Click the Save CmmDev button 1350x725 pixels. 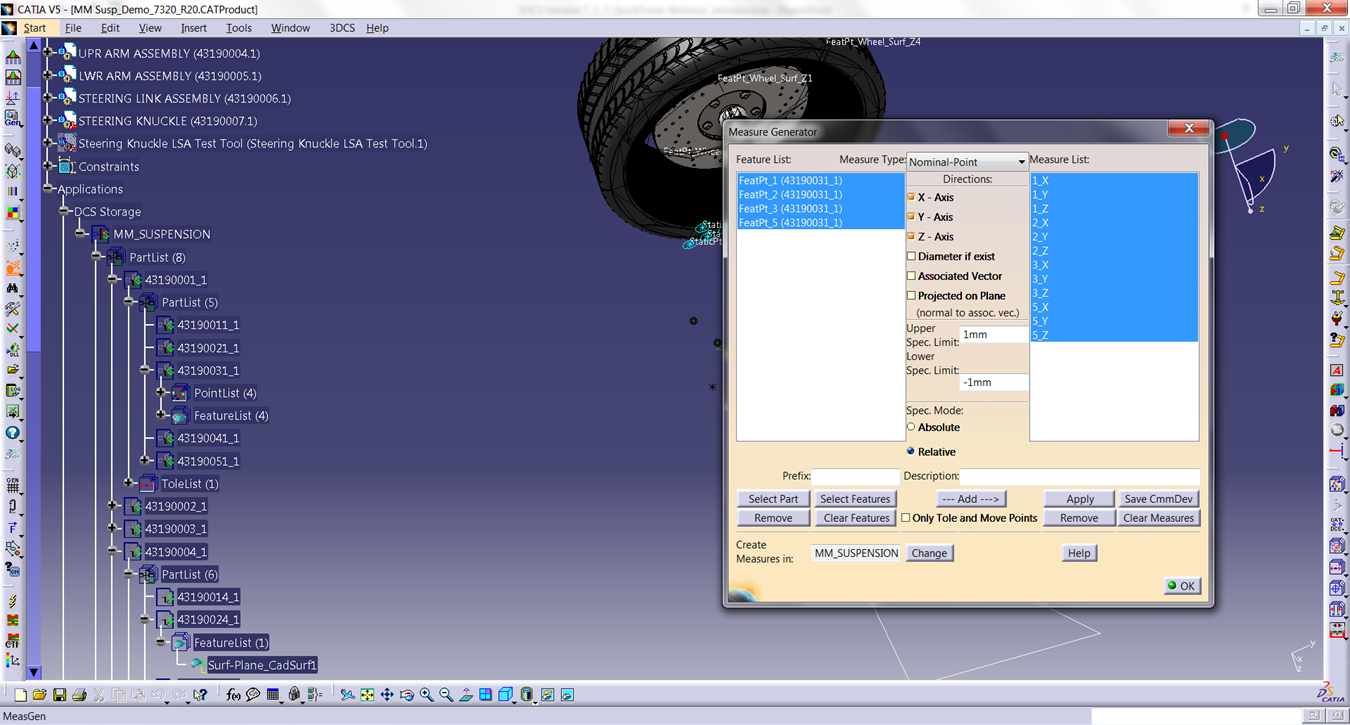1159,498
